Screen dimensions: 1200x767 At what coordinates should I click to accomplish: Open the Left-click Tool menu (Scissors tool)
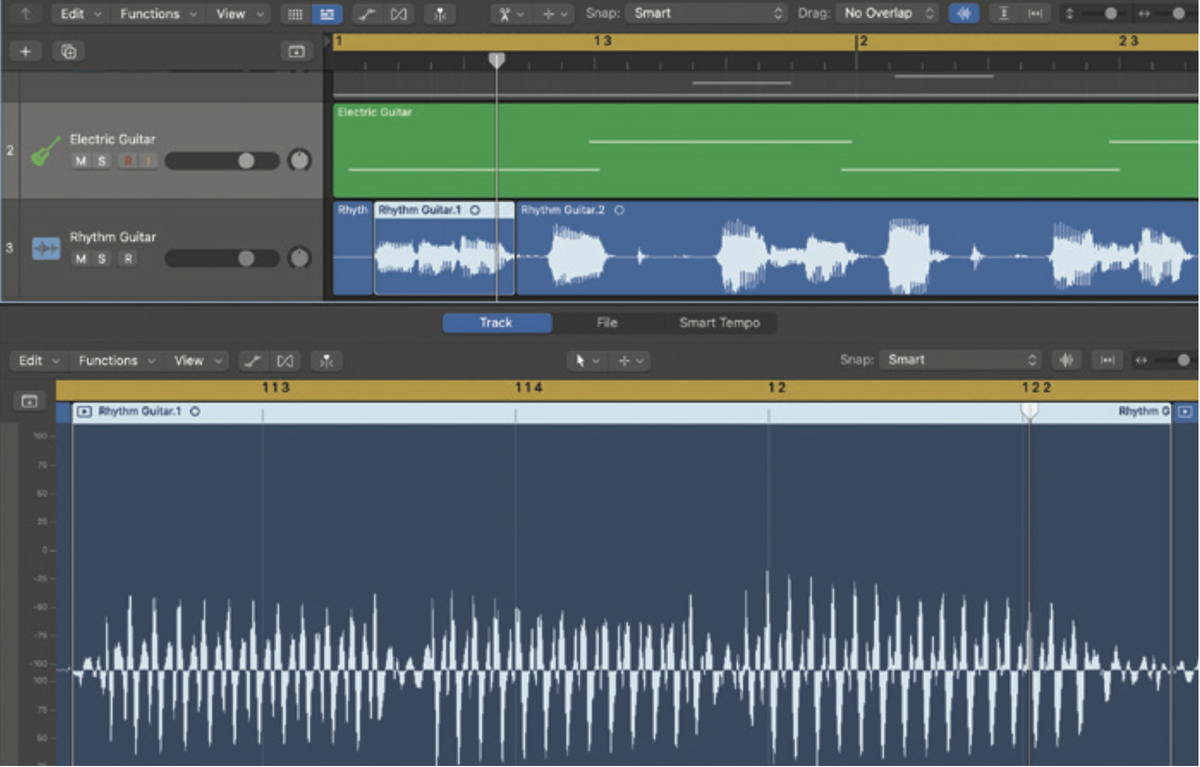tap(508, 13)
